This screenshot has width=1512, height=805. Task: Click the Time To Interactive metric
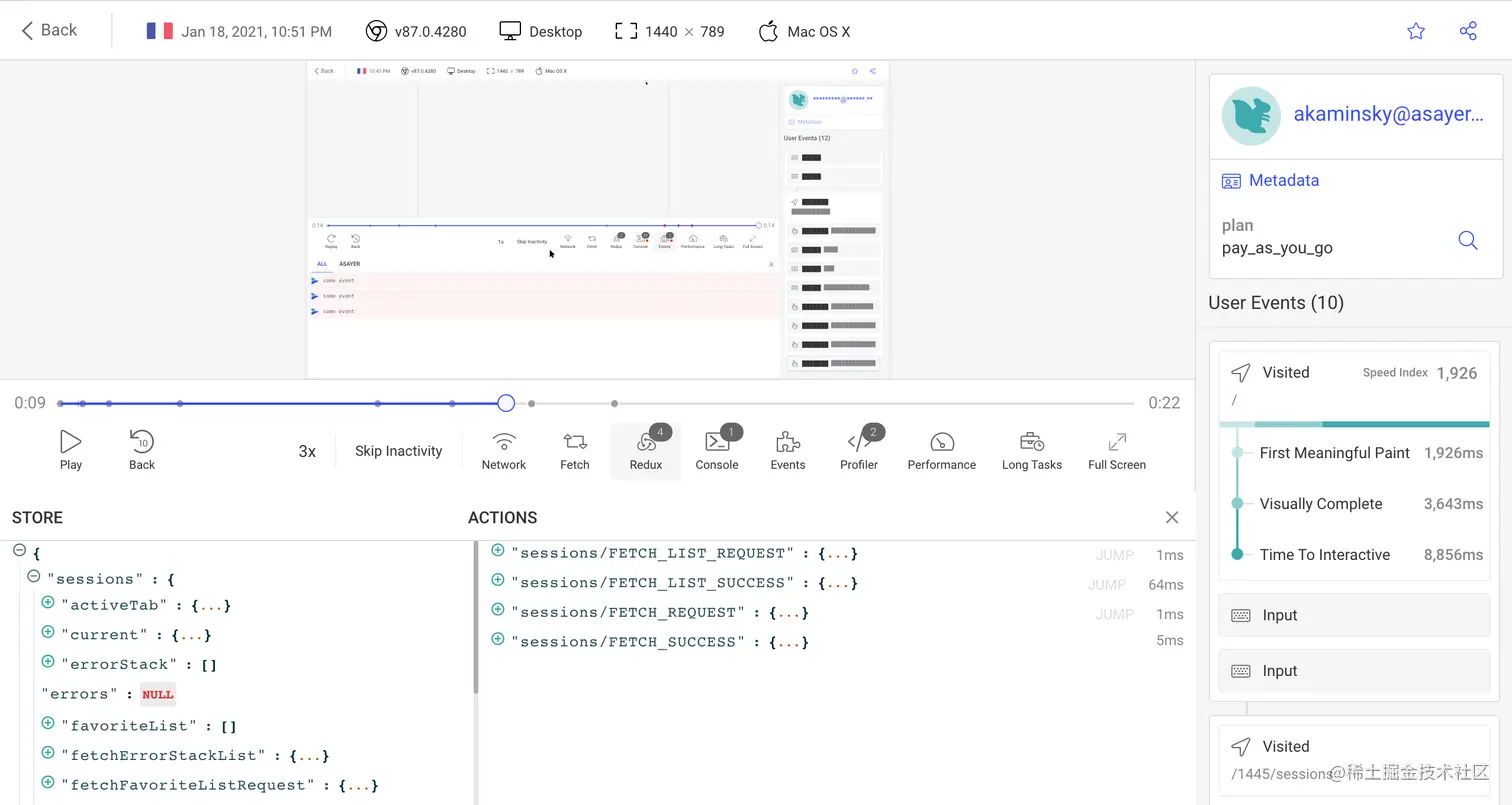[1371, 555]
